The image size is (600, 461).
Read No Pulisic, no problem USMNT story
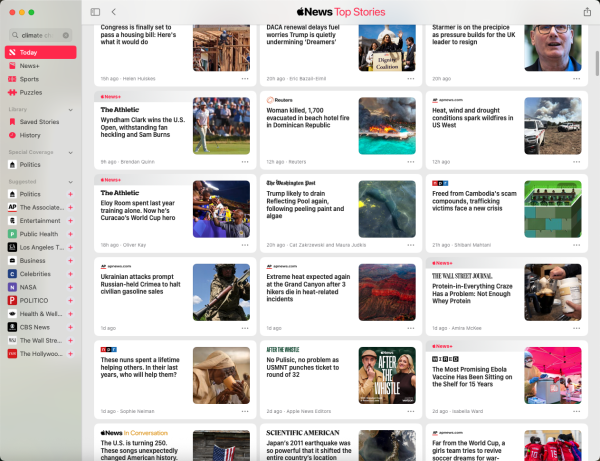(303, 367)
